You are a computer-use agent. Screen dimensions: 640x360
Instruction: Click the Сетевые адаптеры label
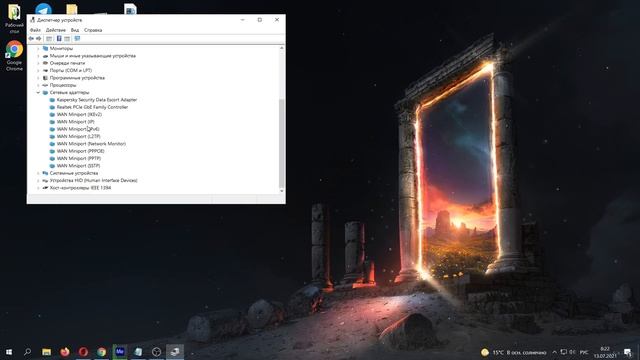pos(69,93)
